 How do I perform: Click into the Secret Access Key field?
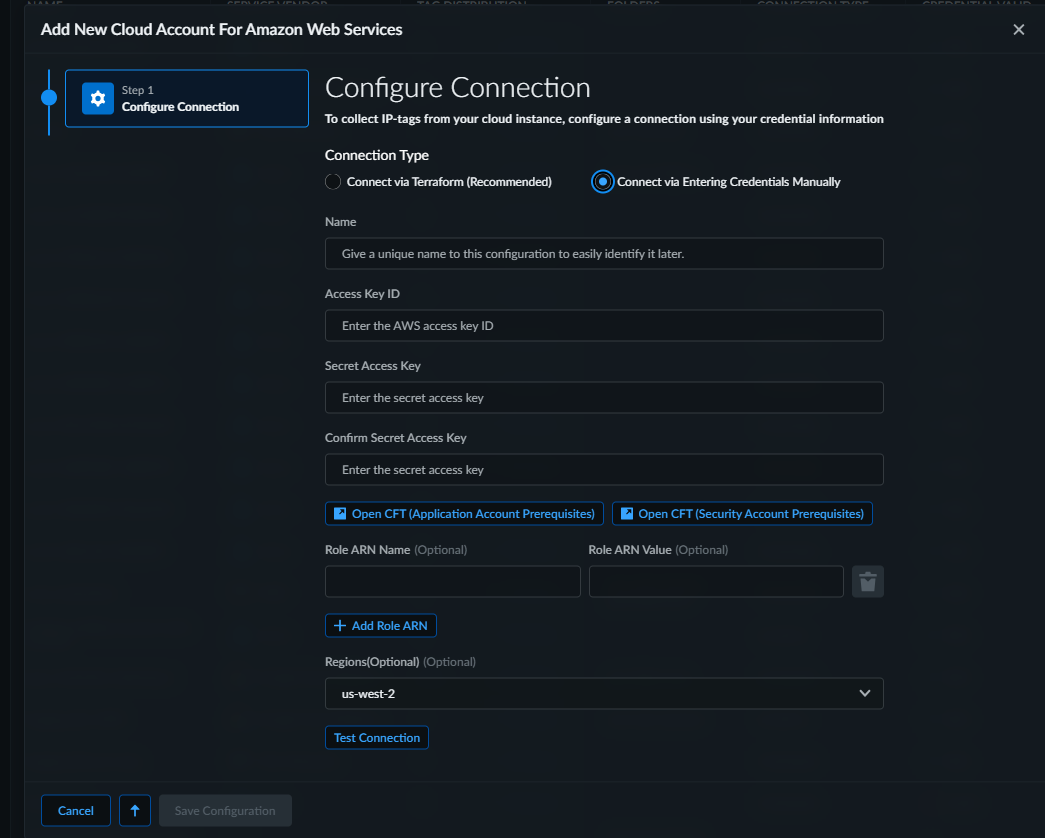pyautogui.click(x=604, y=398)
